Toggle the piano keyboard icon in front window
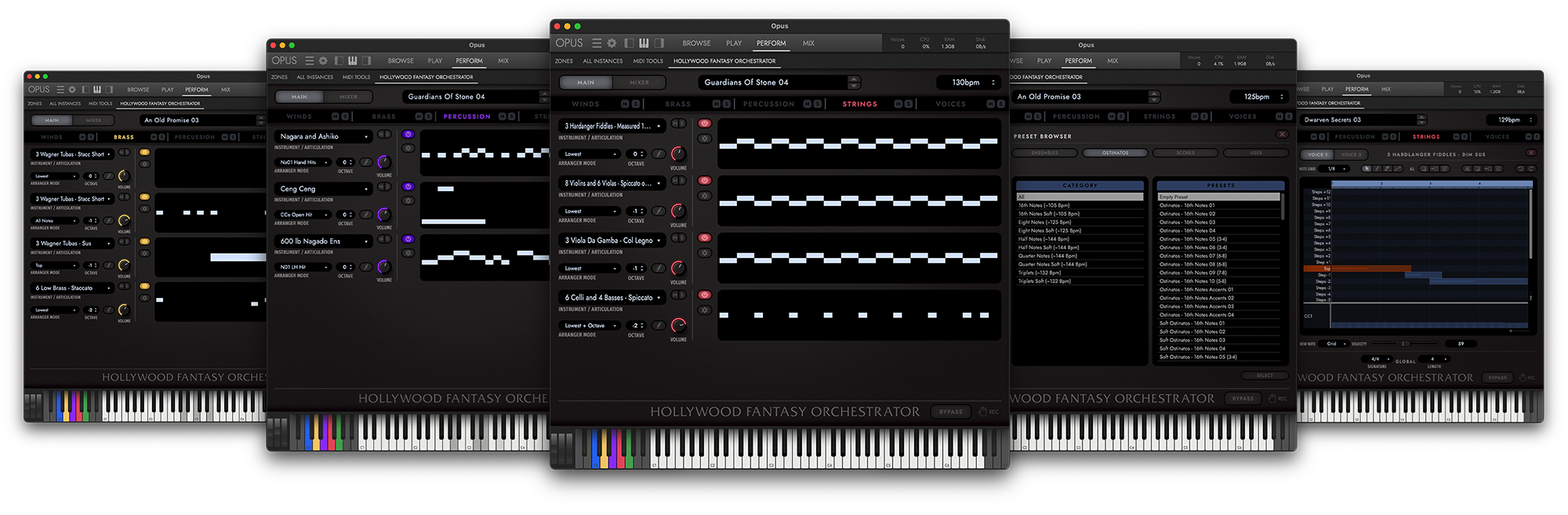The image size is (1568, 515). tap(644, 43)
